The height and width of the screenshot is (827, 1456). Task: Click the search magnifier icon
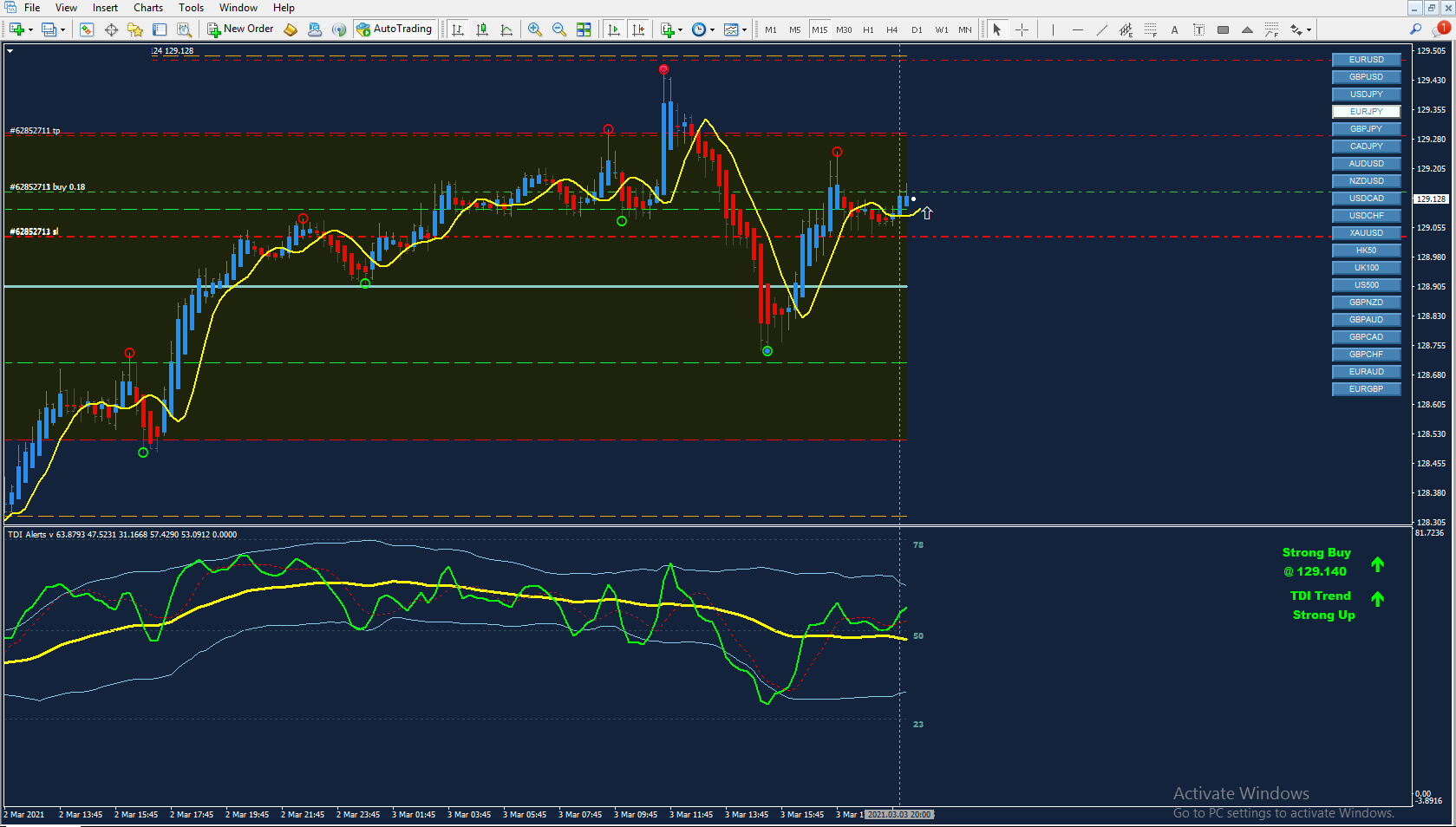point(1416,29)
